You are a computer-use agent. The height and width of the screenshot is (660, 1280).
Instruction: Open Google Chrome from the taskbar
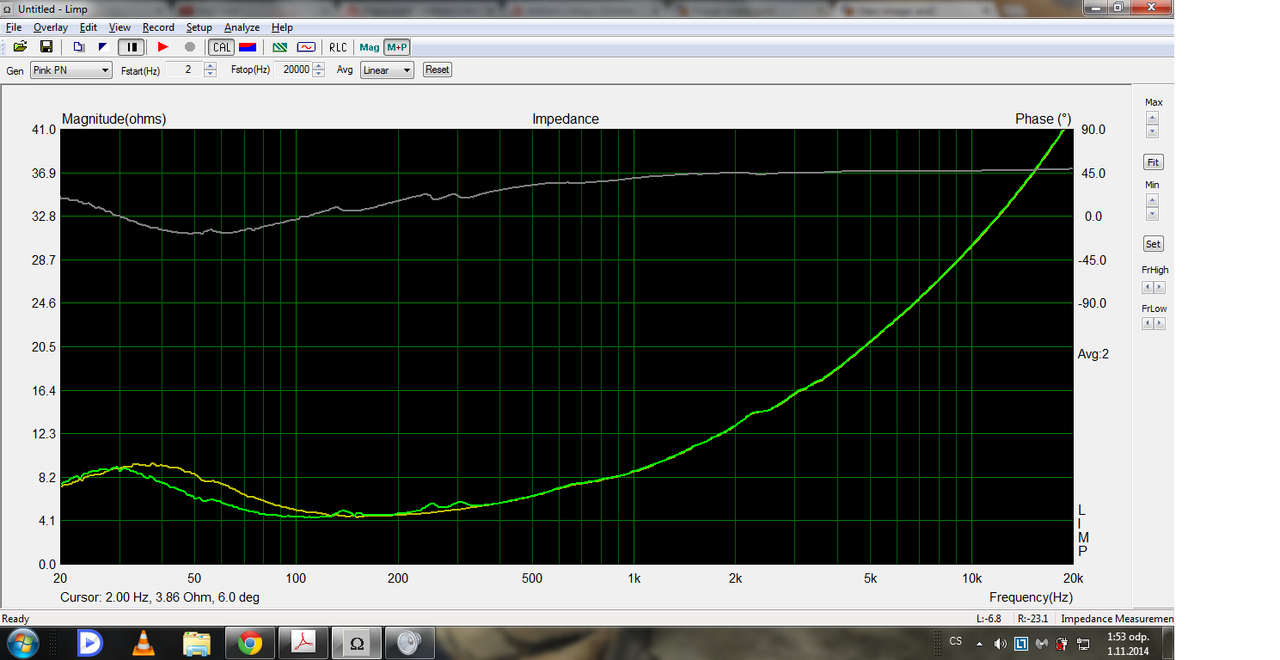pyautogui.click(x=251, y=643)
